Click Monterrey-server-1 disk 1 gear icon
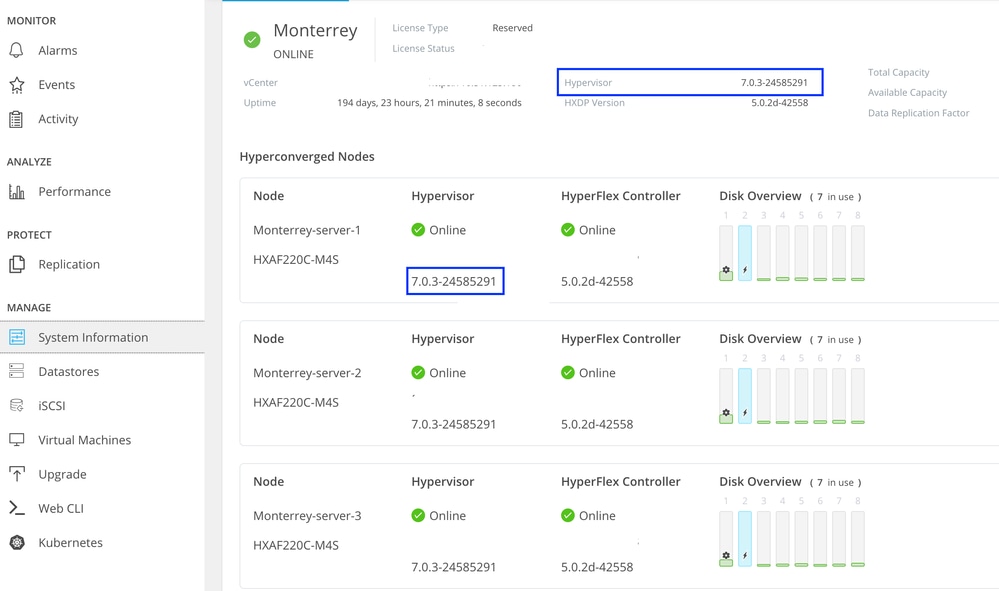Screen dimensions: 999x591 726,270
